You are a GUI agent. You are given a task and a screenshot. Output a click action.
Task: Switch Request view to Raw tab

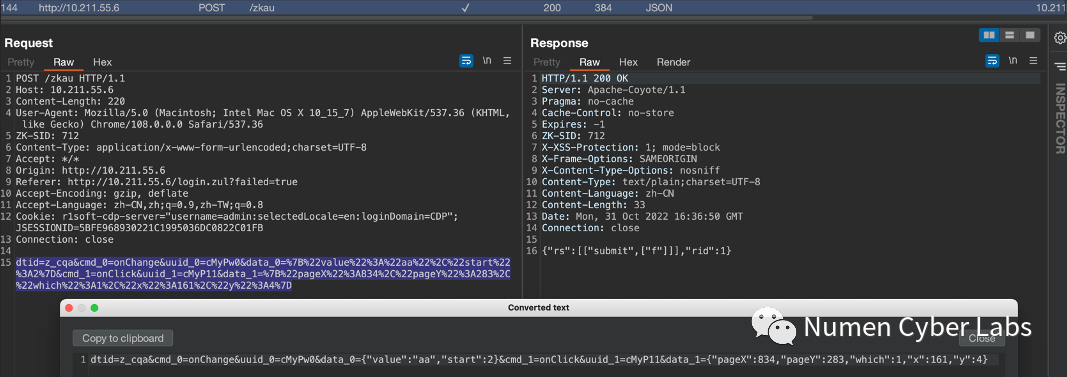point(63,62)
